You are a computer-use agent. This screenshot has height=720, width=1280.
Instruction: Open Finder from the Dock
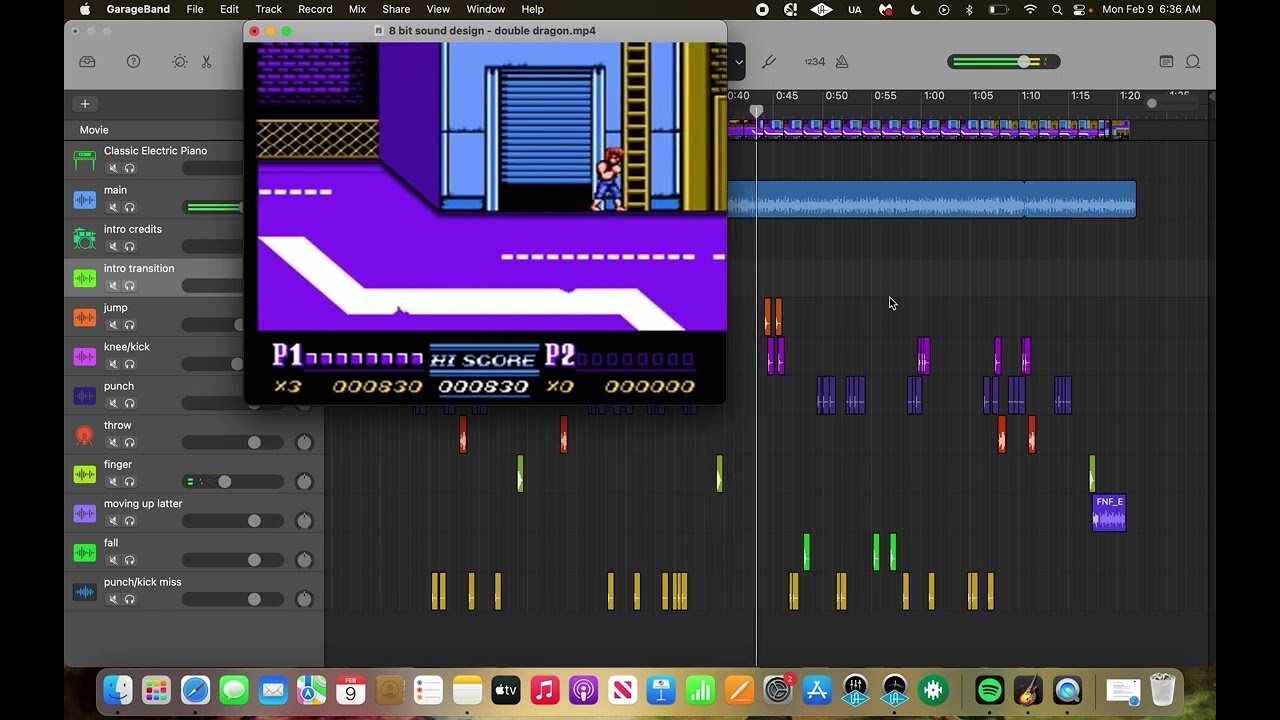point(118,690)
